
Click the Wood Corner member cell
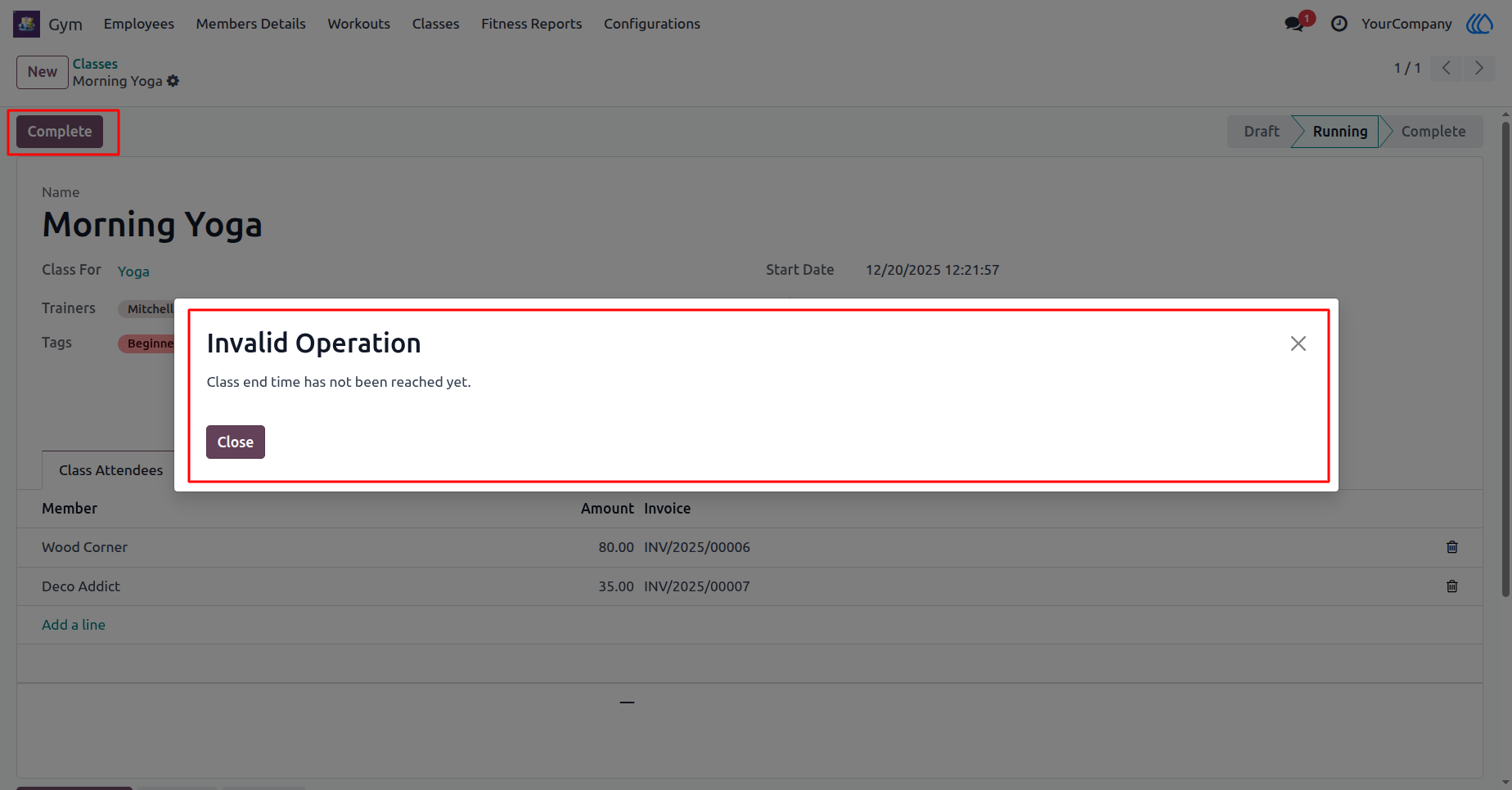coord(84,547)
